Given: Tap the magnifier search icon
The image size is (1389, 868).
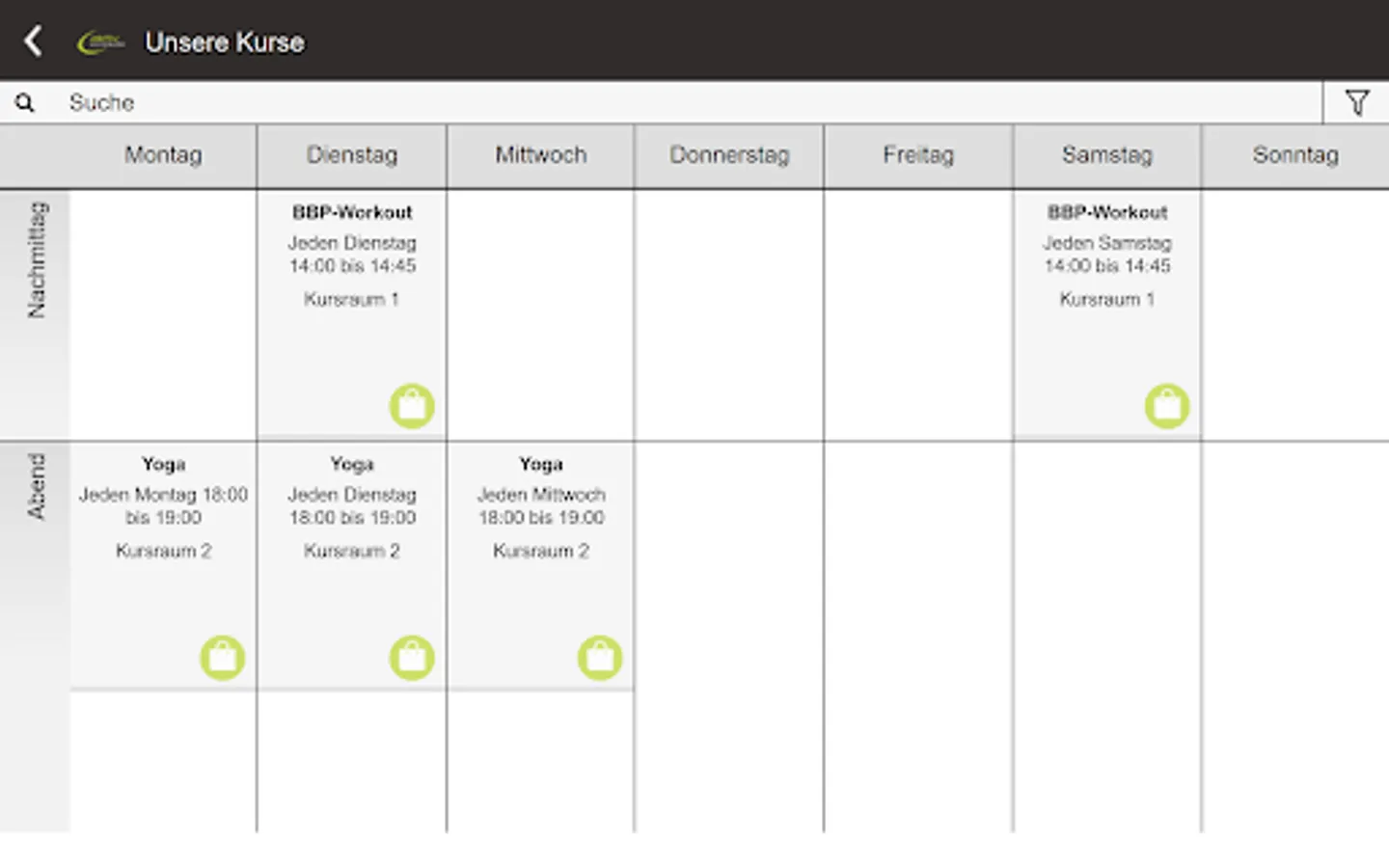Looking at the screenshot, I should point(25,102).
